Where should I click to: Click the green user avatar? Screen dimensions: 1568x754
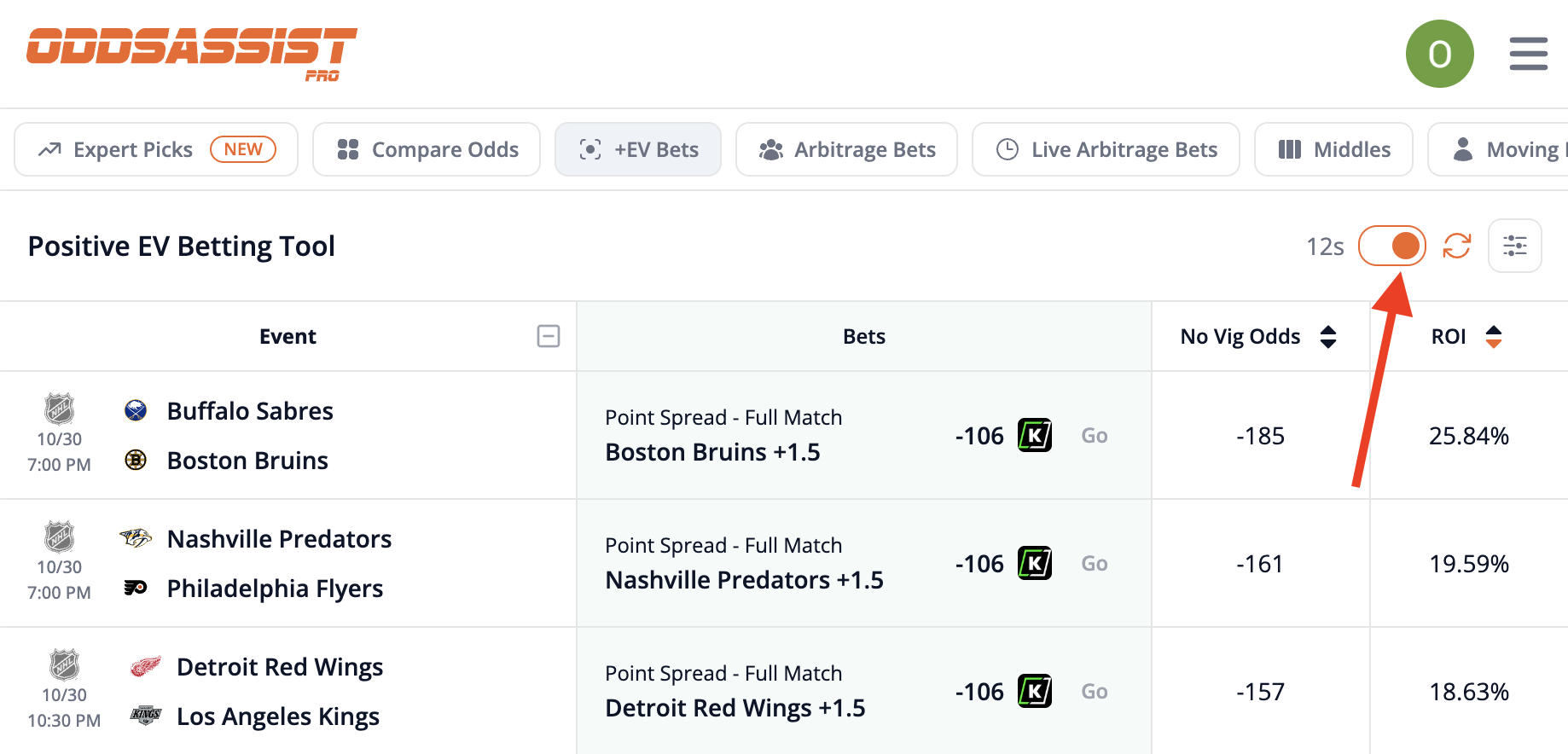[x=1439, y=54]
